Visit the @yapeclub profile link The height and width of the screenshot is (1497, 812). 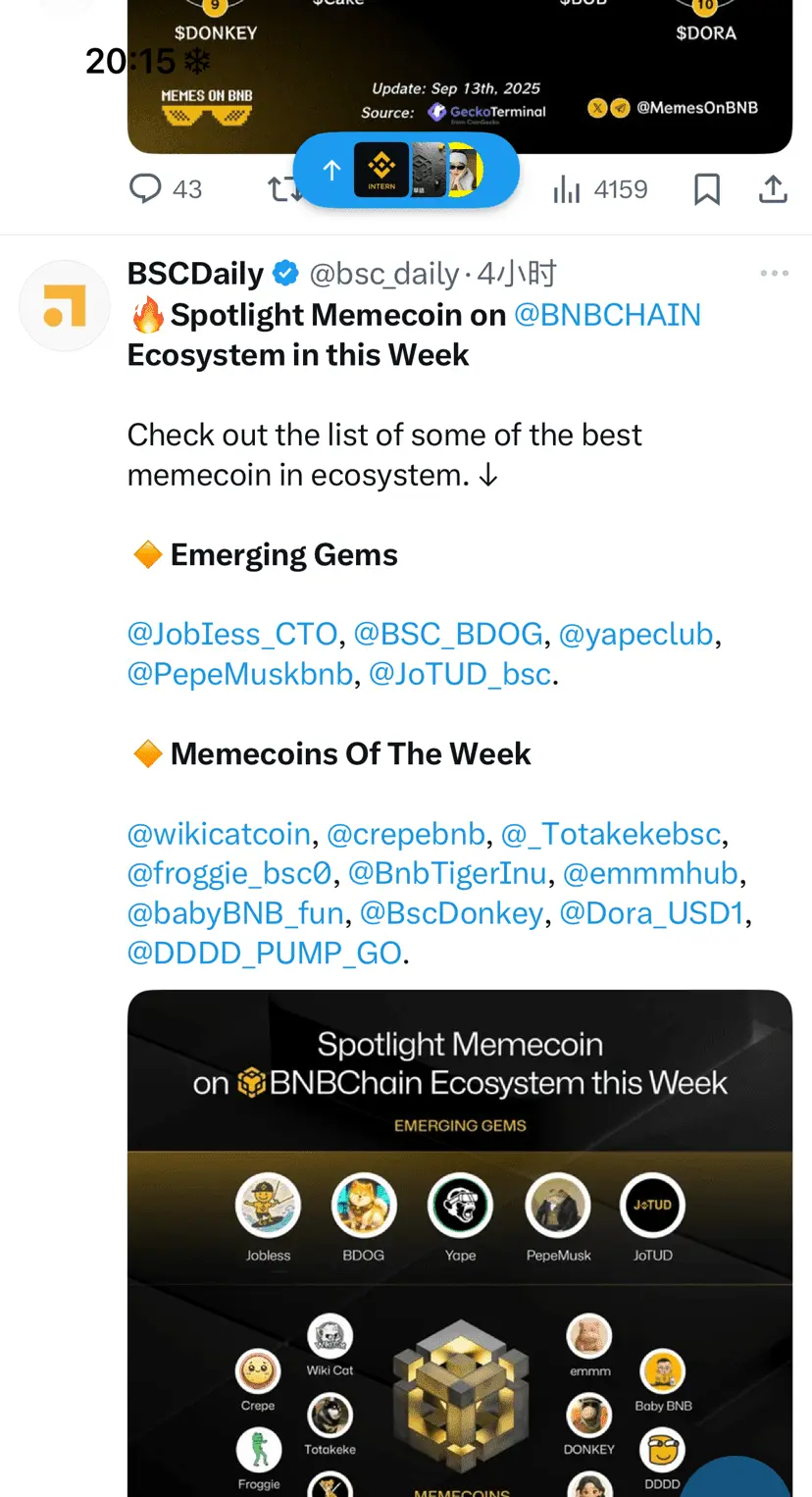pyautogui.click(x=635, y=634)
